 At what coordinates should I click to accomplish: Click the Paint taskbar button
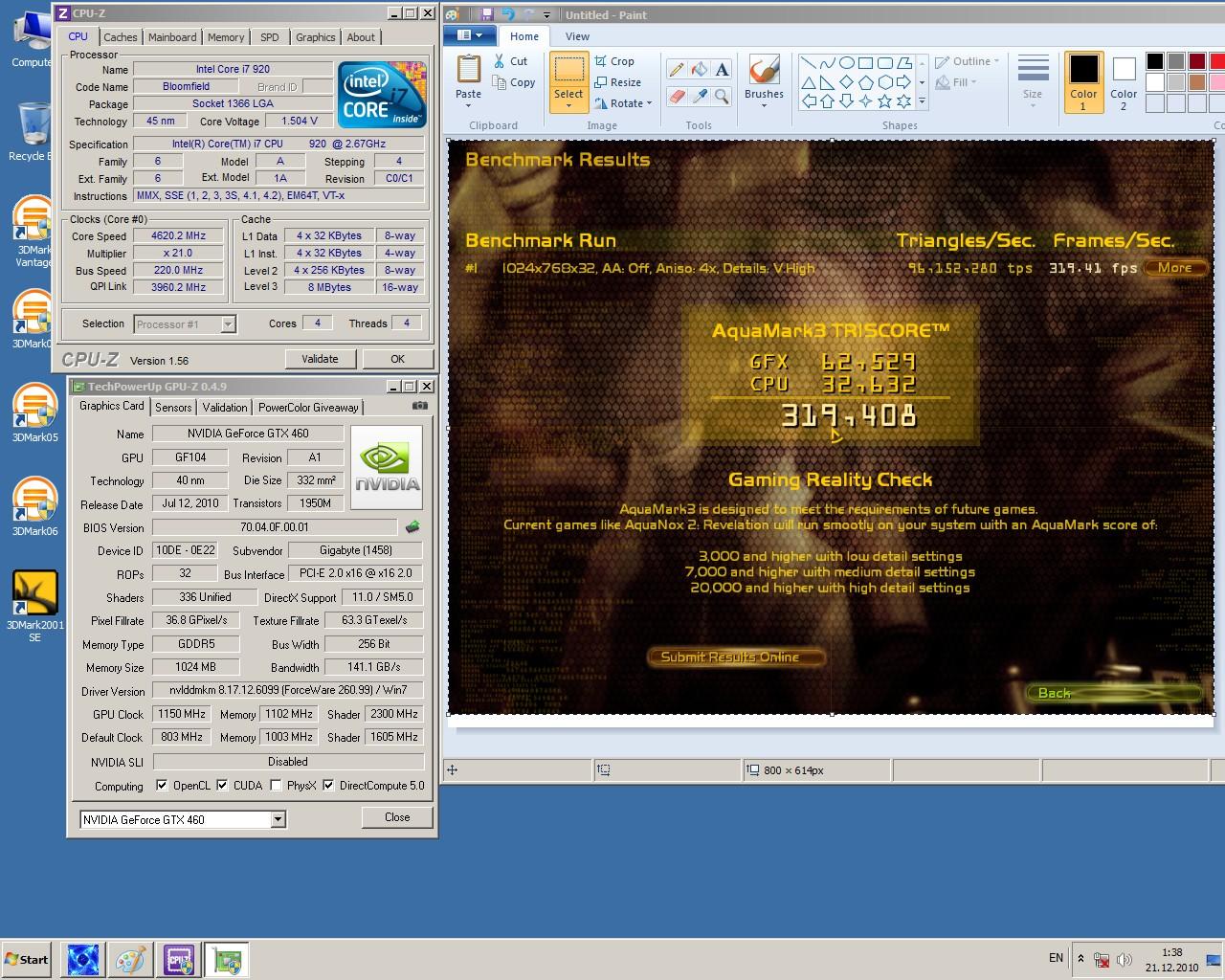[131, 959]
